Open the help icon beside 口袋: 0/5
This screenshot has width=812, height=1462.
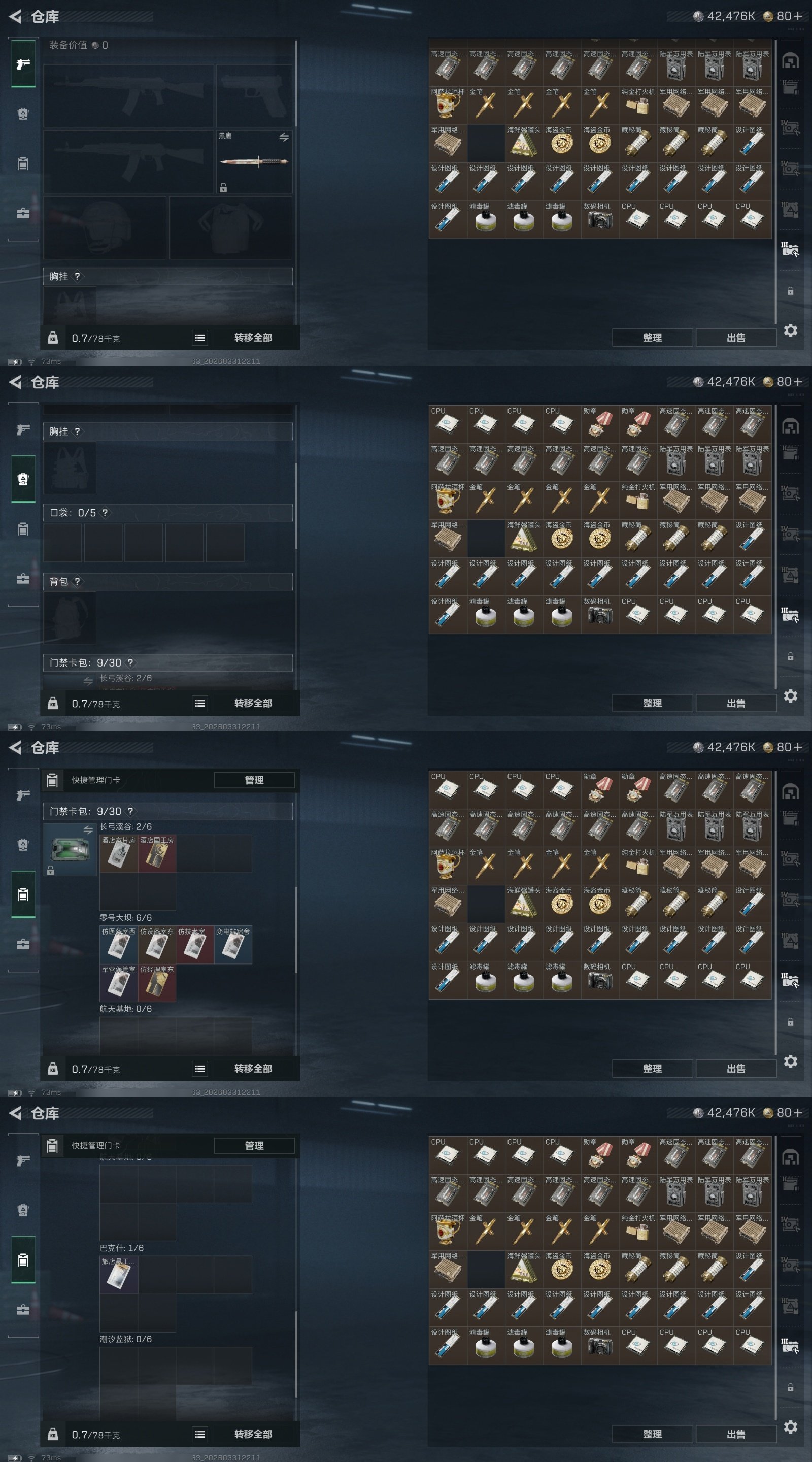[105, 513]
